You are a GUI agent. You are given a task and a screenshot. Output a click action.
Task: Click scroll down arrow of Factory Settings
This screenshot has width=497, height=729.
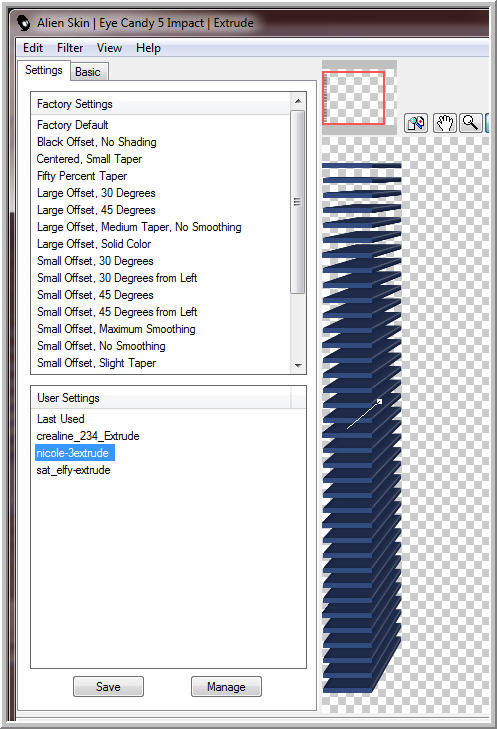coord(298,365)
